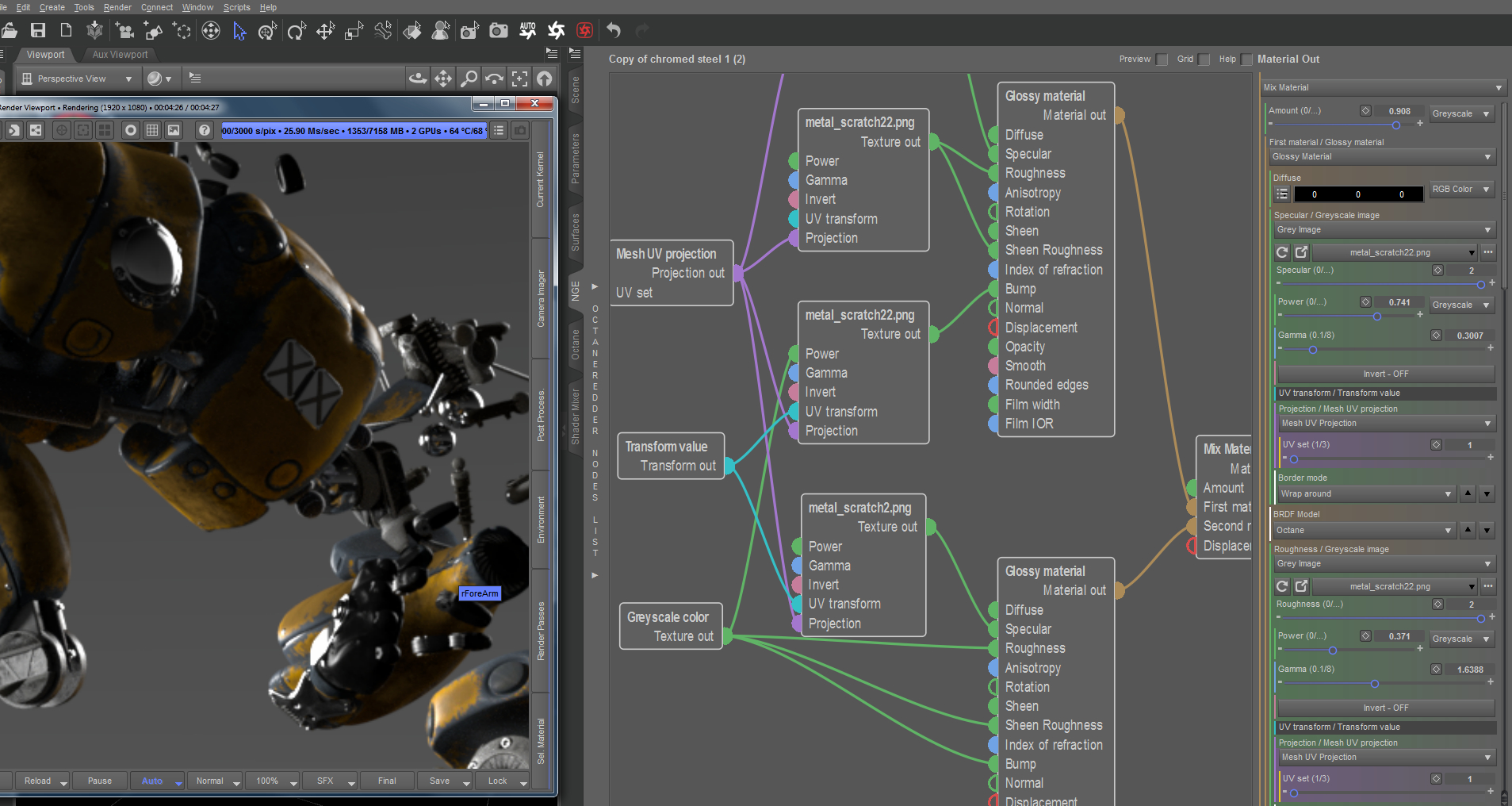Click the first Invert - OFF button

pos(1385,374)
